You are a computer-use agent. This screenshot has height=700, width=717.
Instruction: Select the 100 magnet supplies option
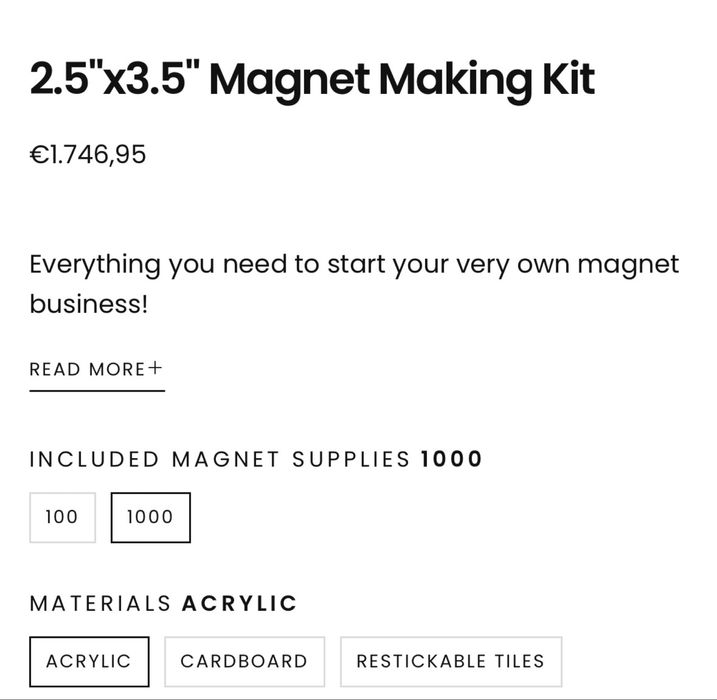(x=62, y=517)
